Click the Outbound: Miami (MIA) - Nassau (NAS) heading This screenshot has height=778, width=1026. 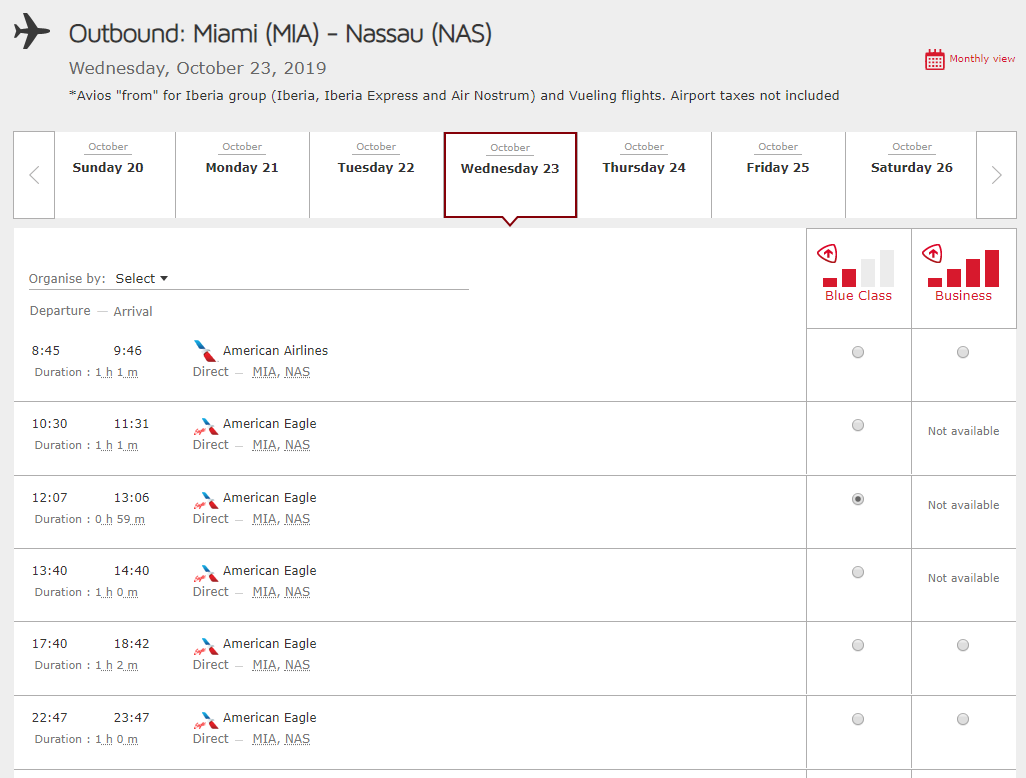click(280, 33)
